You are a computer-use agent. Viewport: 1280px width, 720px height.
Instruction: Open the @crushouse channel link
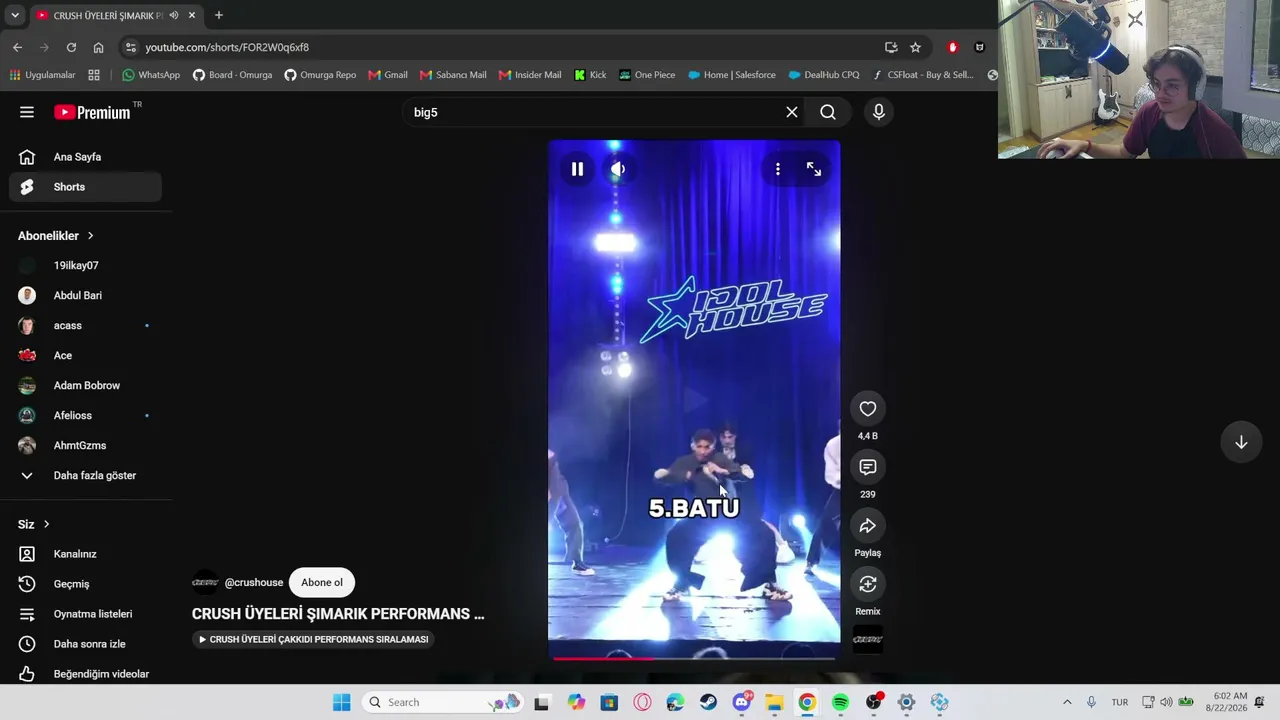(x=254, y=582)
